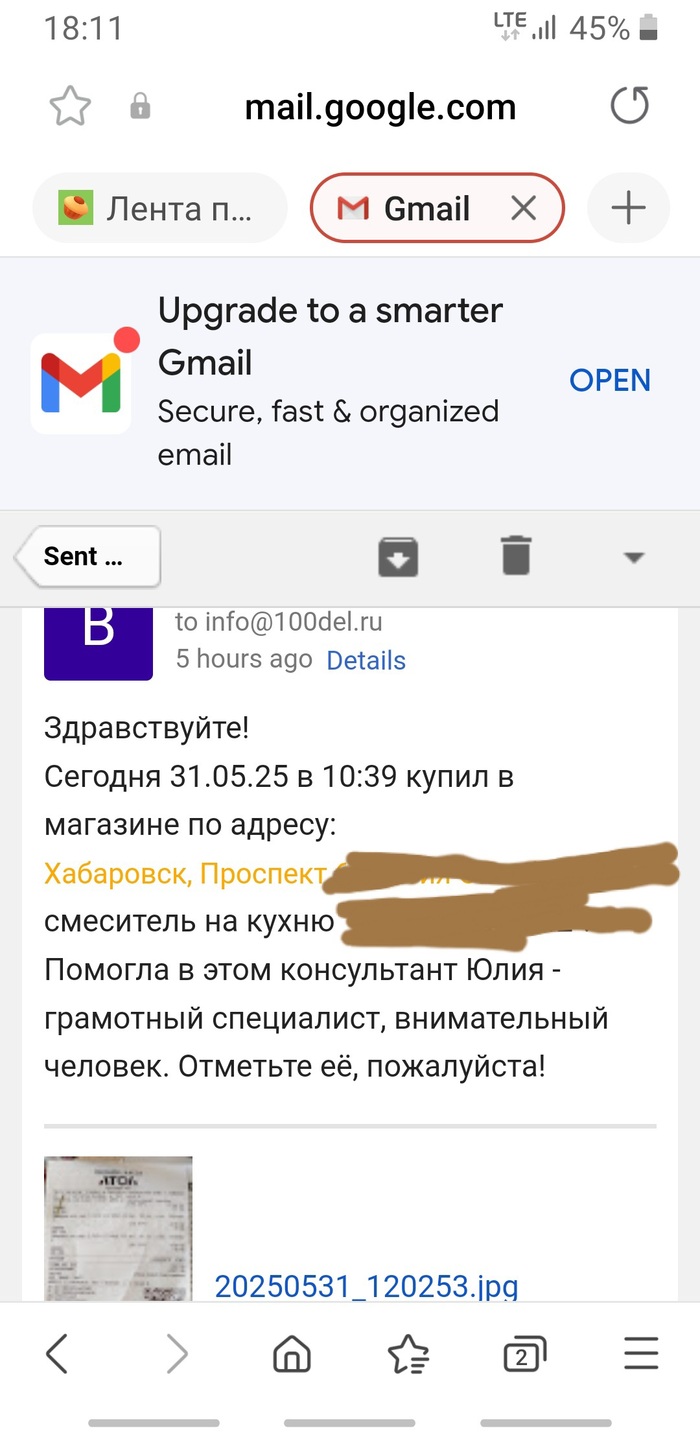Open the browser hamburger menu
The width and height of the screenshot is (700, 1439).
coord(641,1354)
